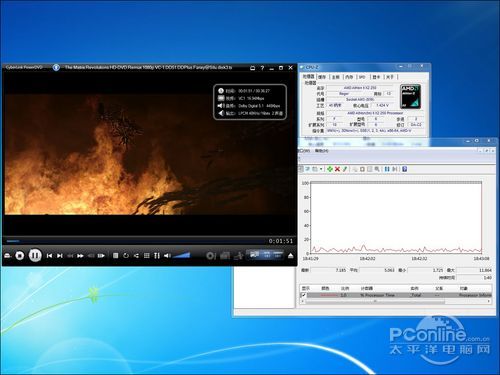Click the highlight pen icon in Performance Monitor

pos(345,169)
